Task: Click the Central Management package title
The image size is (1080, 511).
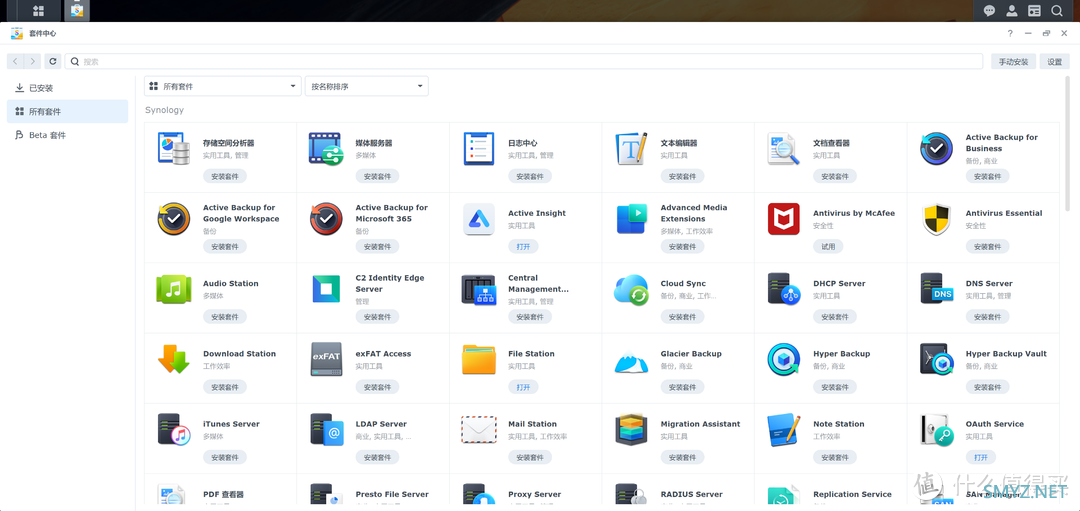Action: click(539, 284)
